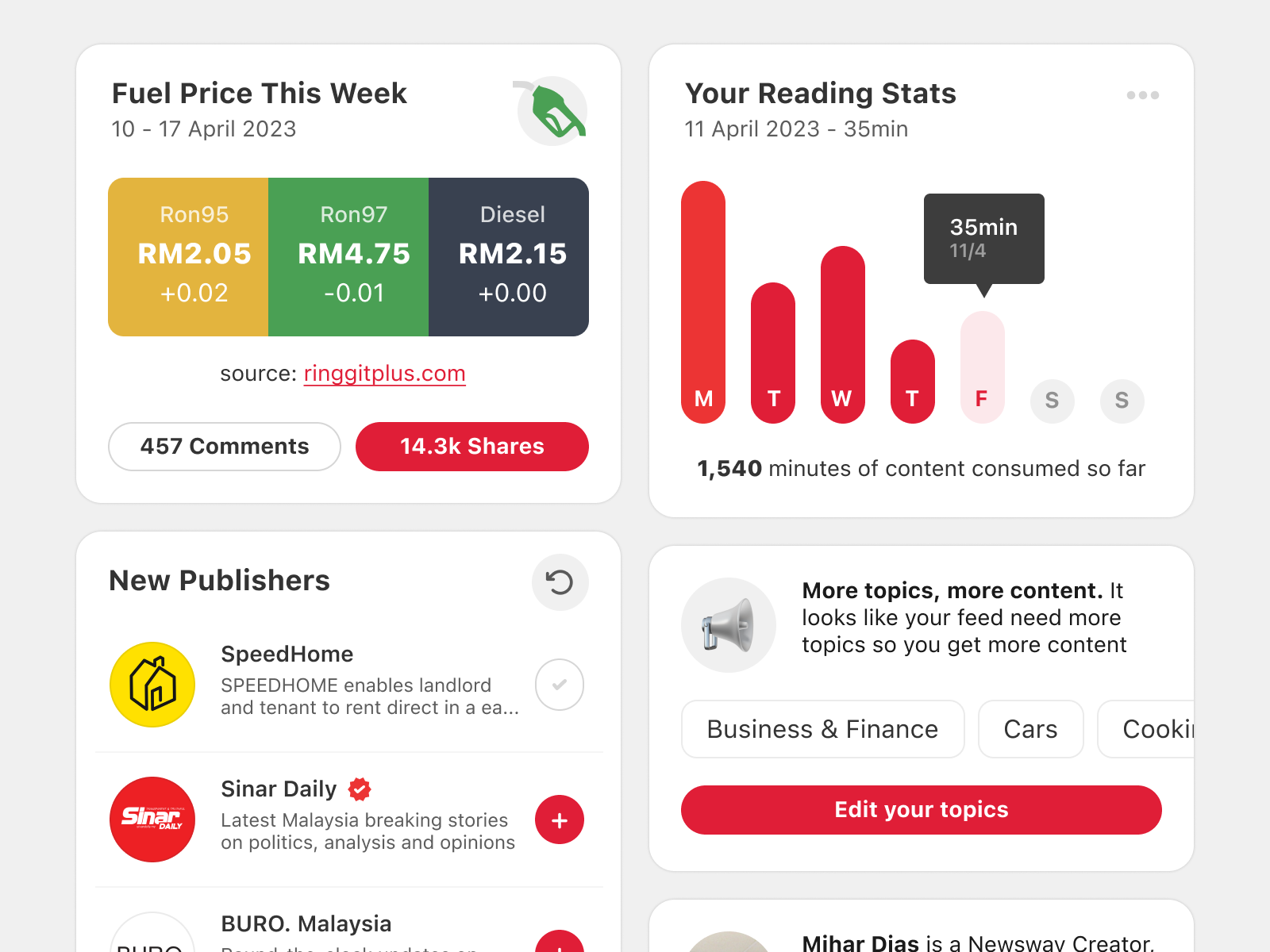Open the ringgitplus.com source link
Screen dimensions: 1270x952
[384, 374]
